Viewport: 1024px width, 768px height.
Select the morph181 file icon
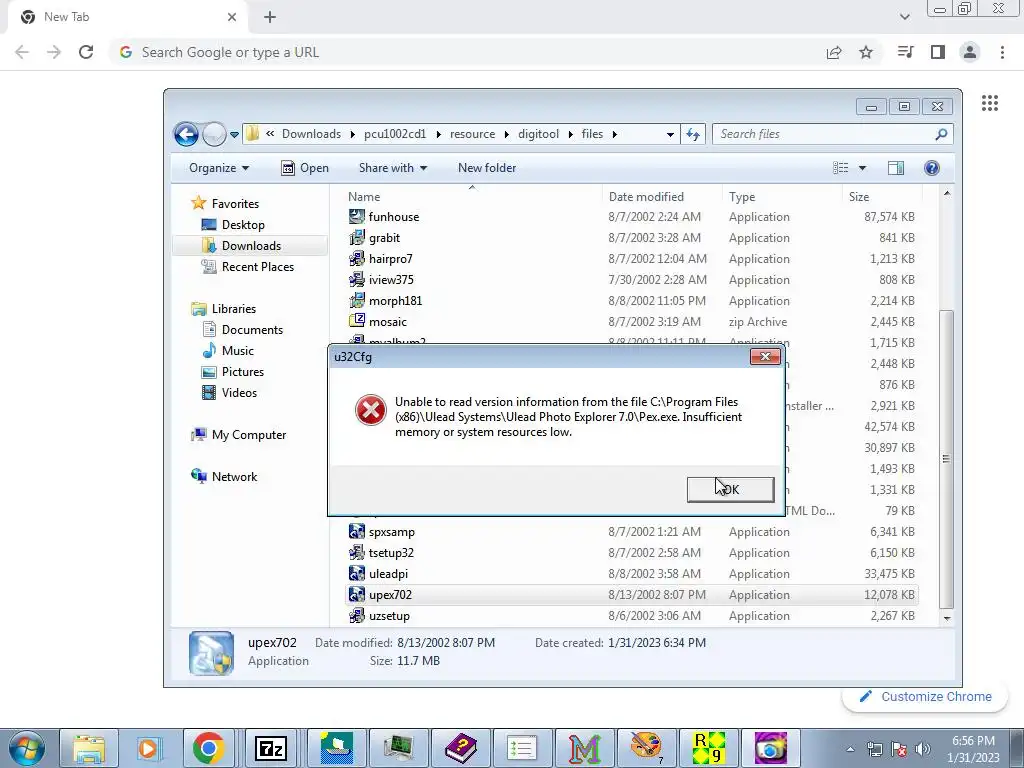(357, 300)
